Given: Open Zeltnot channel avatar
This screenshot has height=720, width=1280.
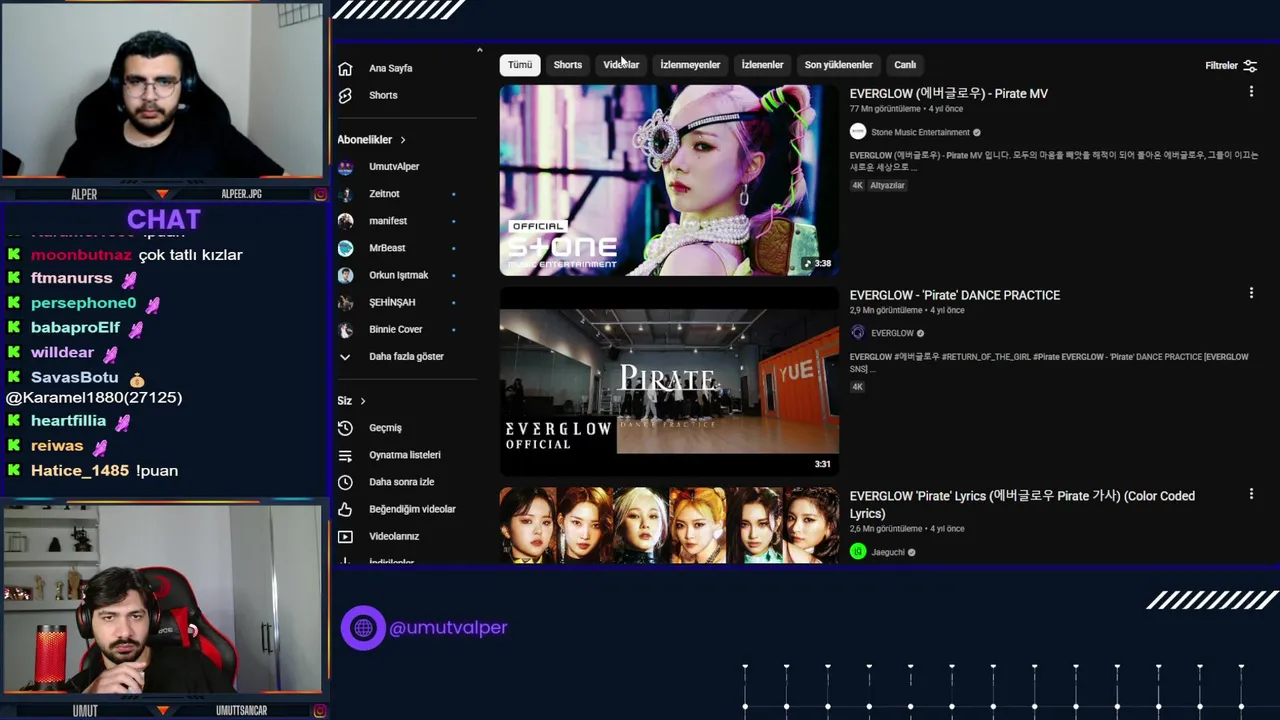Looking at the screenshot, I should click(345, 194).
